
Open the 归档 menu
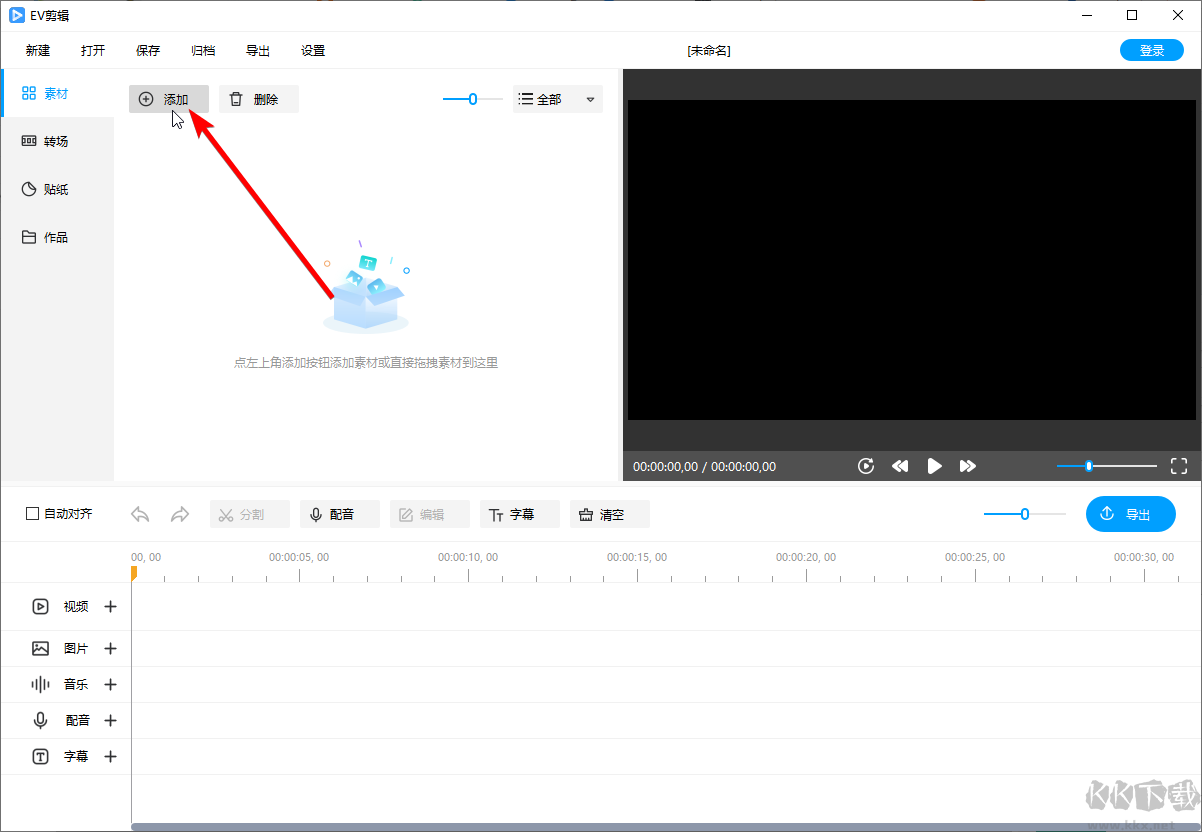click(x=203, y=49)
